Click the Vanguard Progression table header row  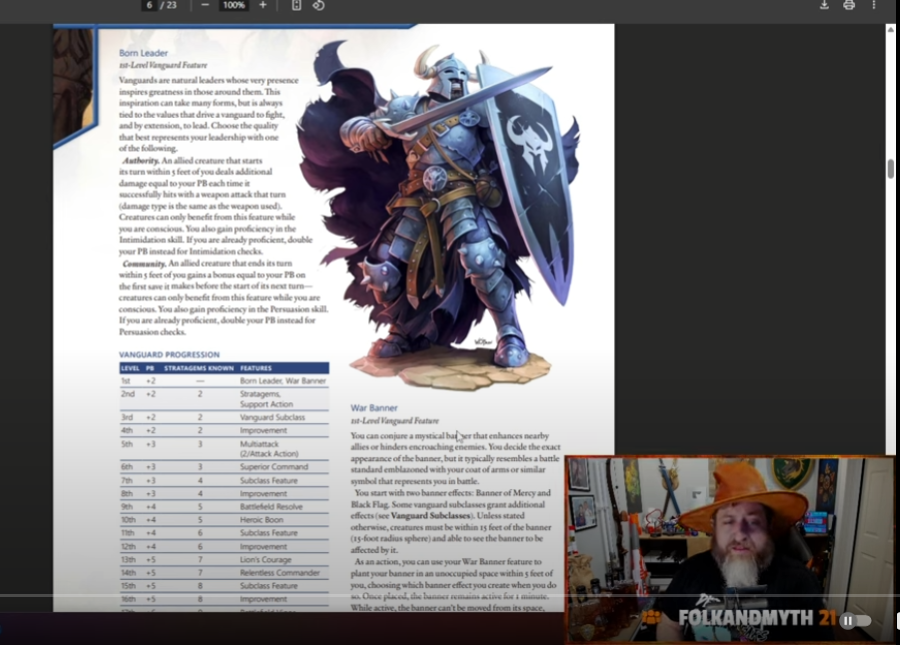click(x=224, y=368)
